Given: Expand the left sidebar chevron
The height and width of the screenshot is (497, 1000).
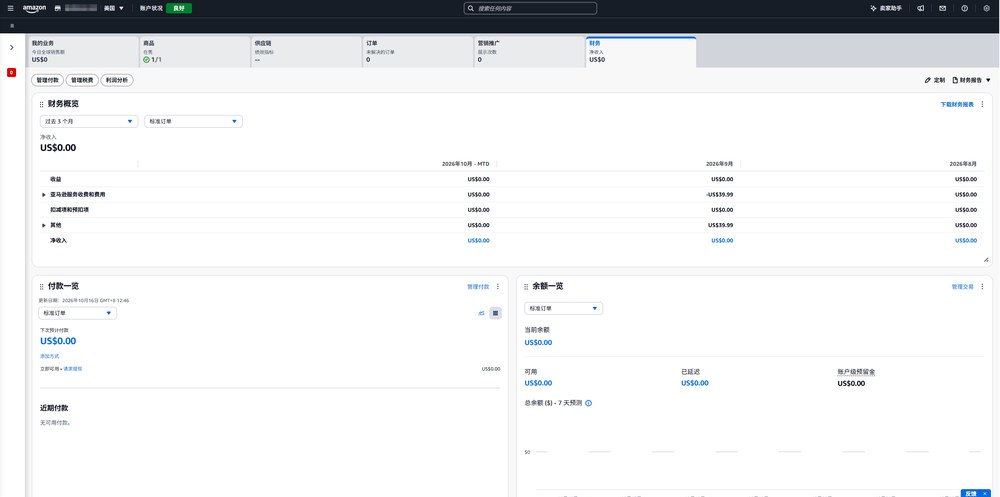Looking at the screenshot, I should (x=11, y=47).
